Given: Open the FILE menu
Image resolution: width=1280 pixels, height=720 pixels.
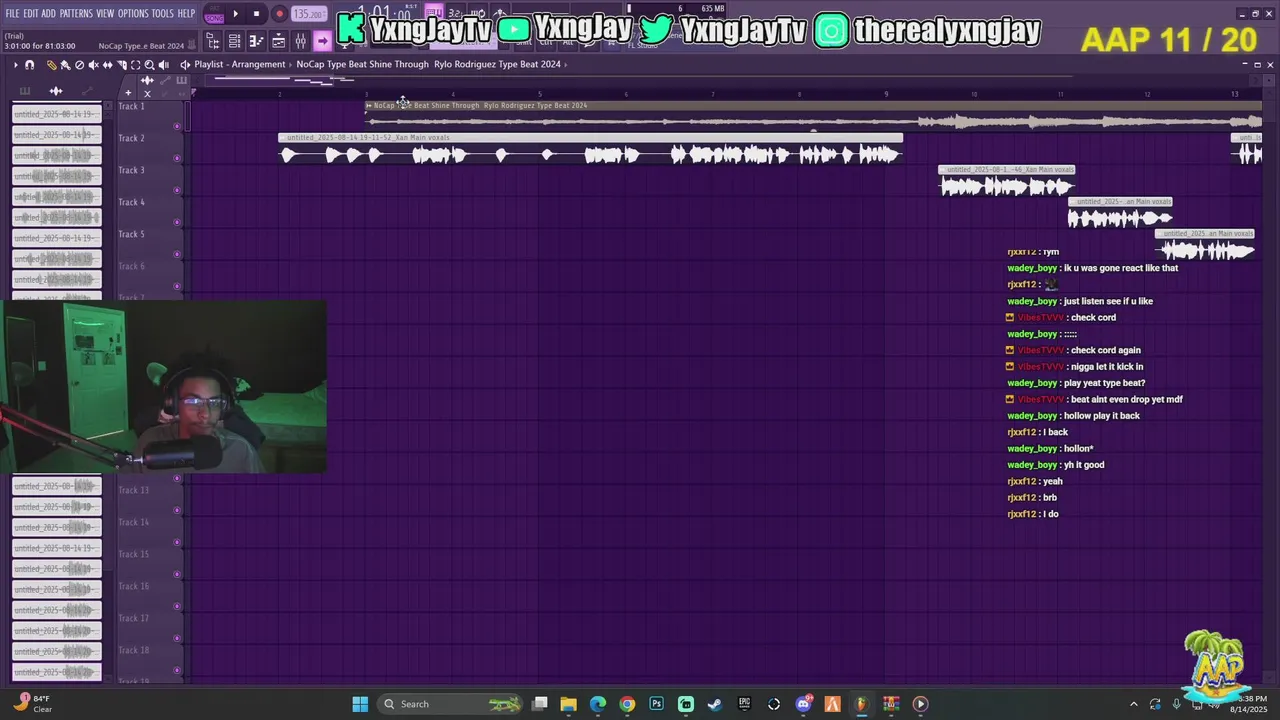Looking at the screenshot, I should (12, 14).
